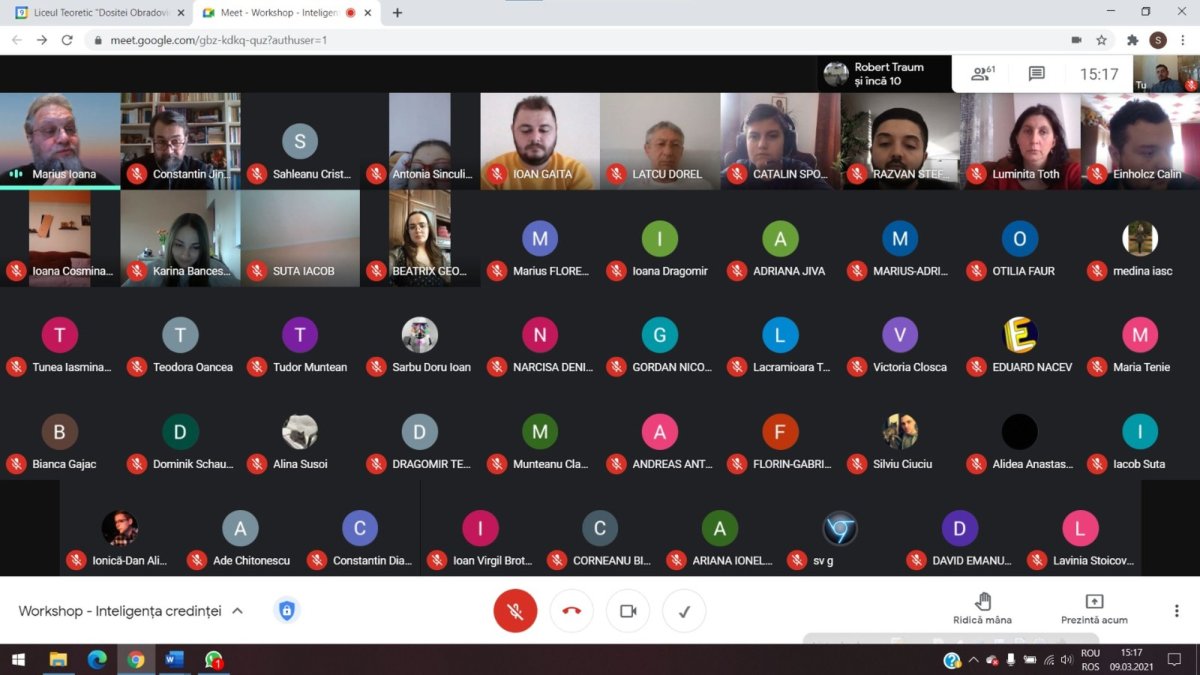Switch to the Liceul Teoretic browser tab
Viewport: 1200px width, 675px height.
point(100,13)
